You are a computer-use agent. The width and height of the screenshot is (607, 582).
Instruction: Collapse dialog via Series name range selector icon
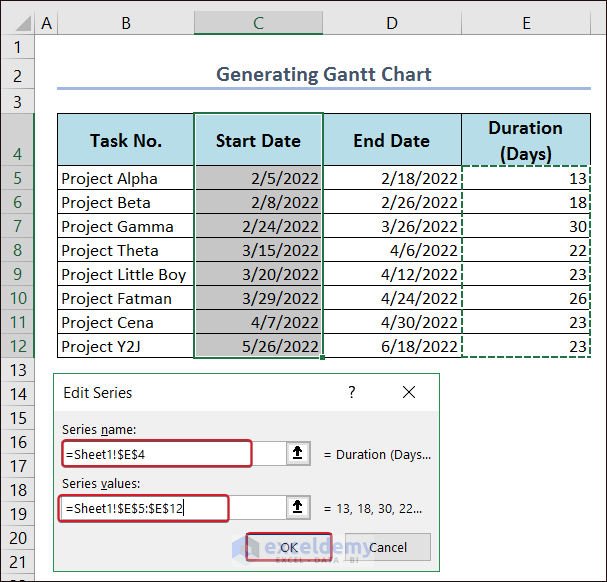coord(298,453)
